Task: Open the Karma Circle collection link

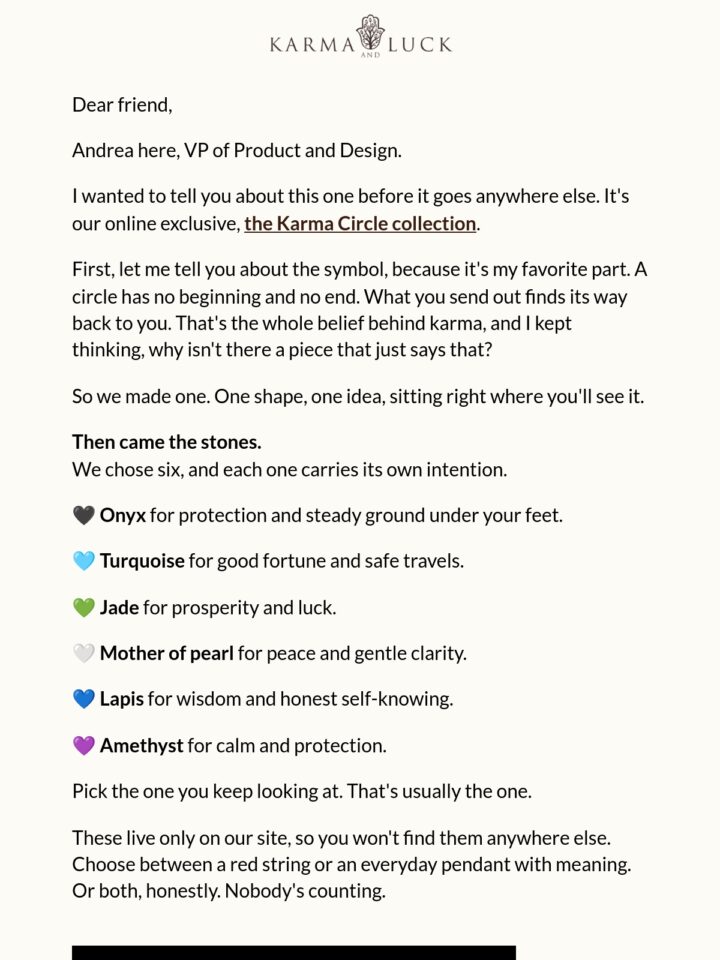Action: point(360,224)
